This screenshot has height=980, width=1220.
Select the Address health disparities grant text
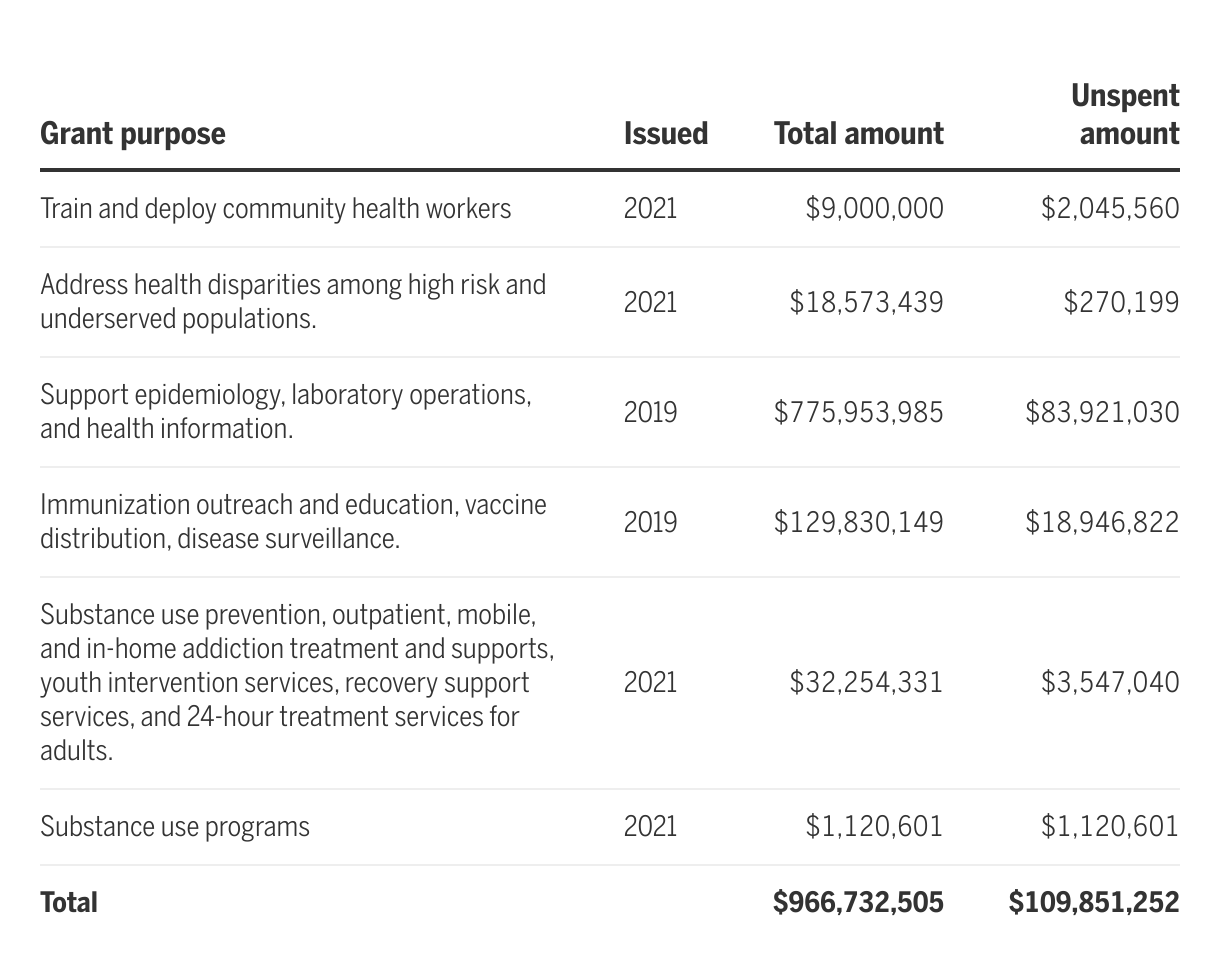point(293,301)
